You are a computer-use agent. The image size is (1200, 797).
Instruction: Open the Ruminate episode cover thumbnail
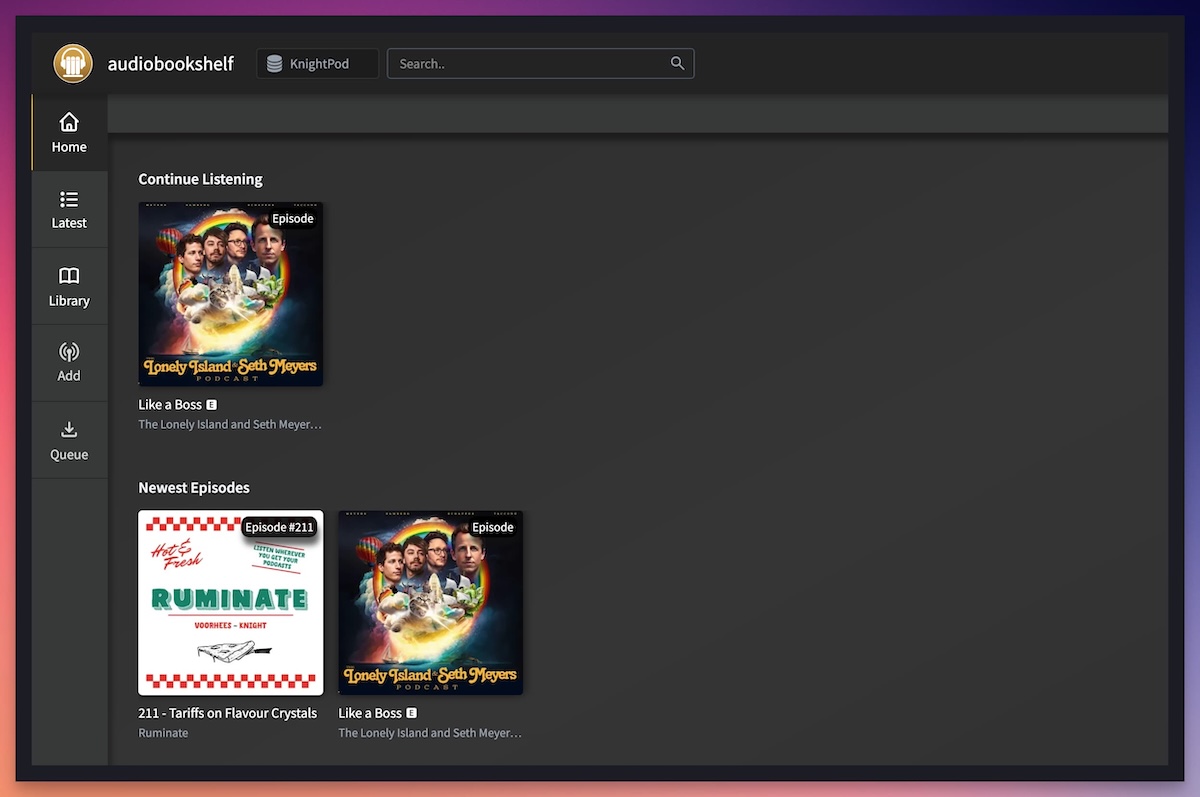click(x=231, y=602)
